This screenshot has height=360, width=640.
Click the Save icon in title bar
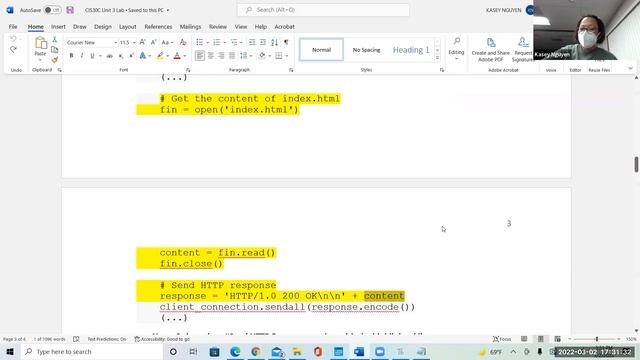(x=70, y=10)
